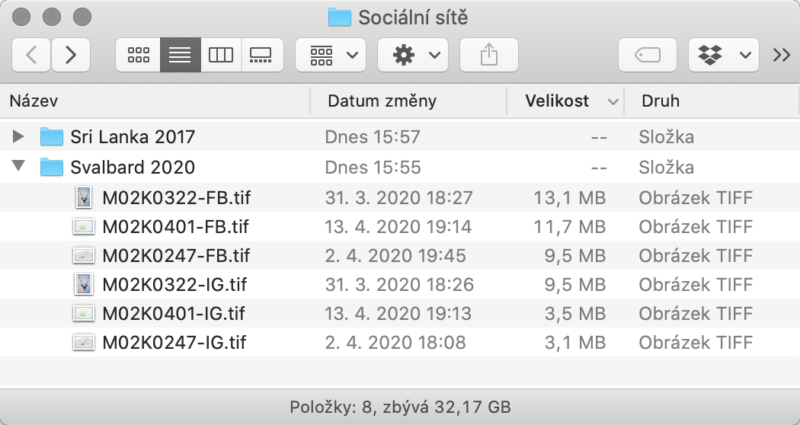
Task: Expand the Sri Lanka 2017 folder
Action: tap(18, 136)
